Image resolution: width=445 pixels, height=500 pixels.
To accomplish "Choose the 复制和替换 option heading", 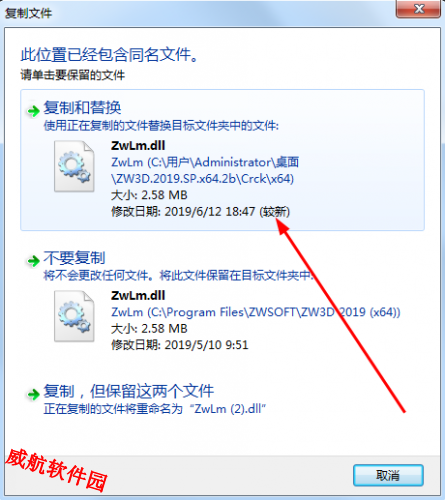I will point(82,108).
